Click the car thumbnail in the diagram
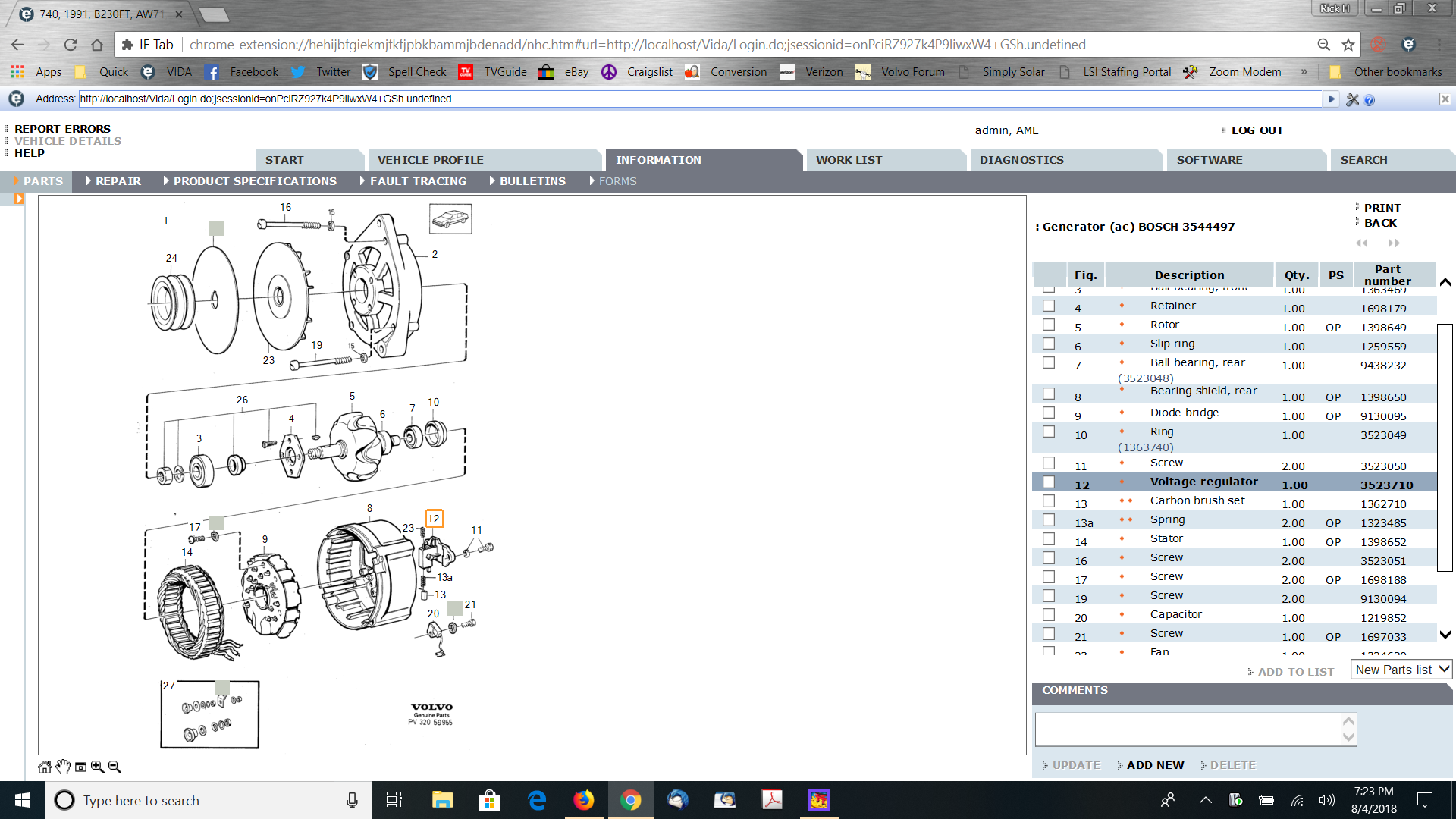 click(450, 219)
